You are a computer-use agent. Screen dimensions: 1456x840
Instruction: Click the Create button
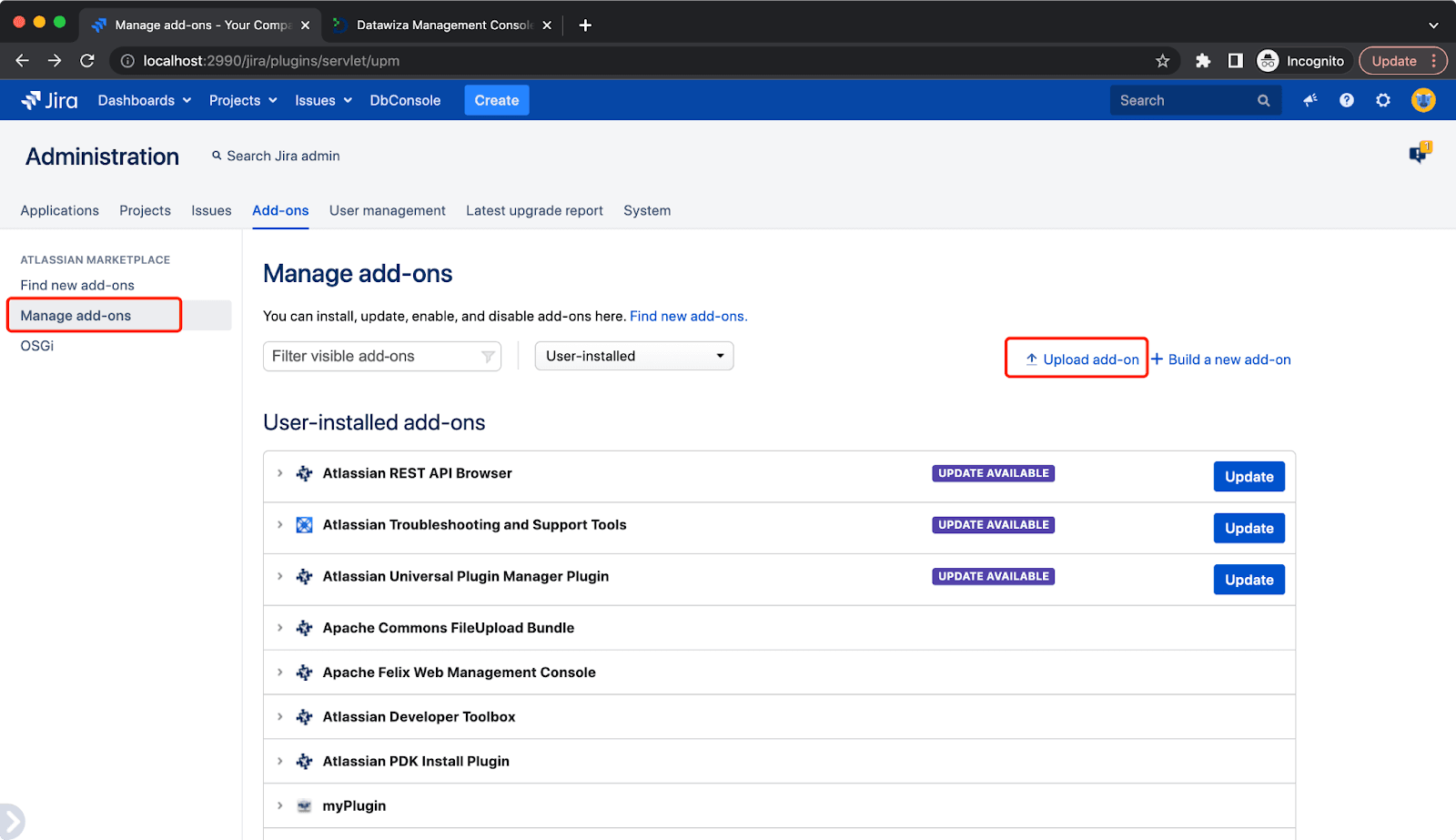(497, 100)
